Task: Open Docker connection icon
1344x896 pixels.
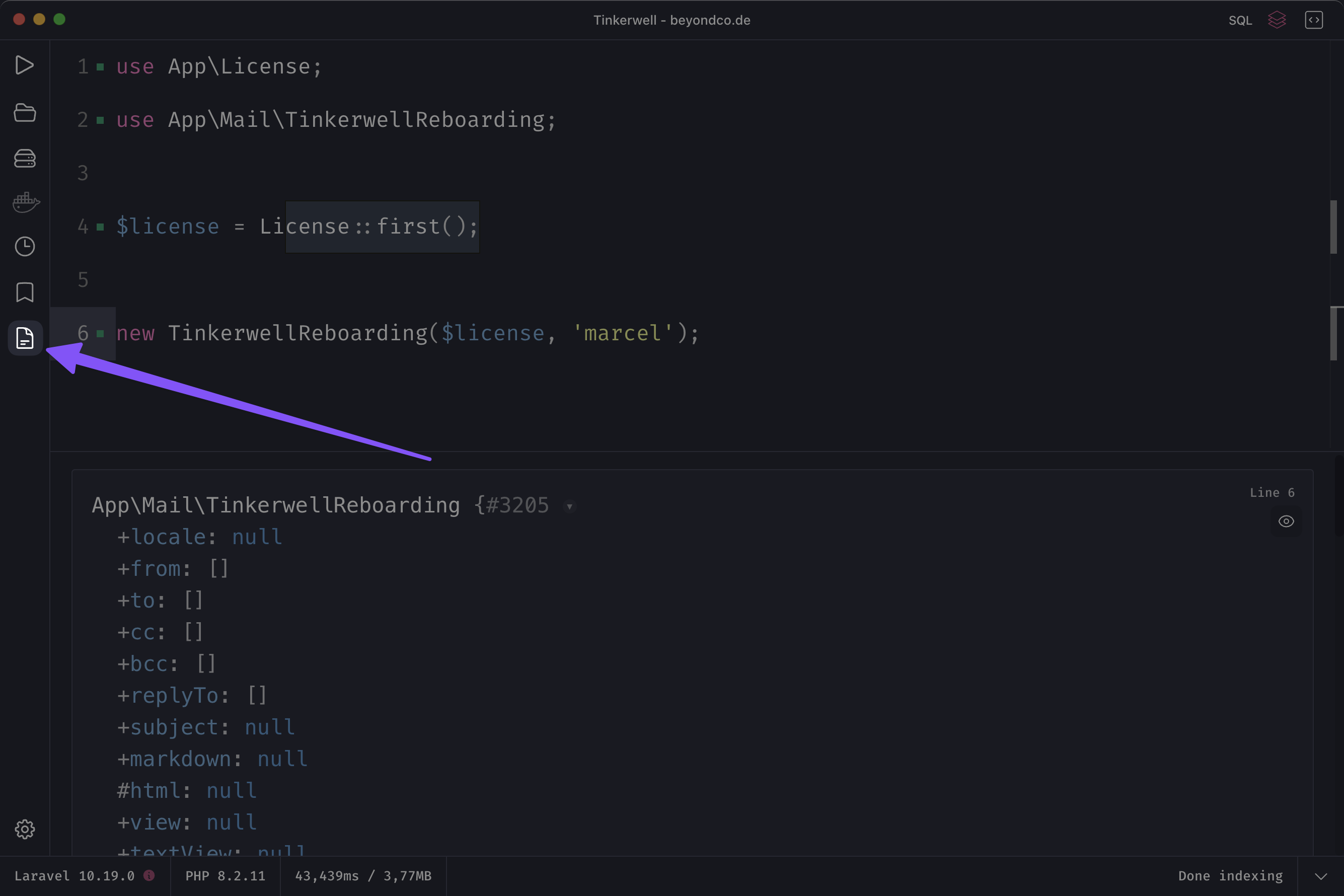Action: pos(26,202)
